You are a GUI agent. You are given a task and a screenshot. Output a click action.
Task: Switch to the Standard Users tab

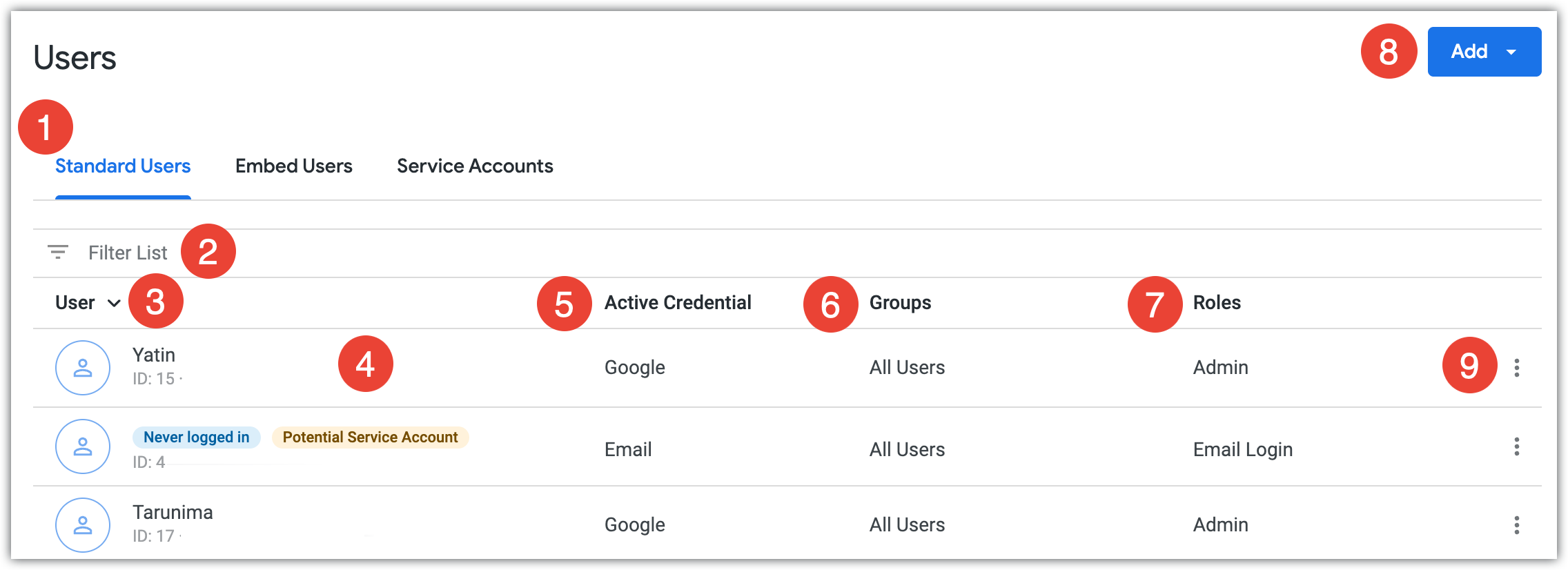click(x=123, y=166)
